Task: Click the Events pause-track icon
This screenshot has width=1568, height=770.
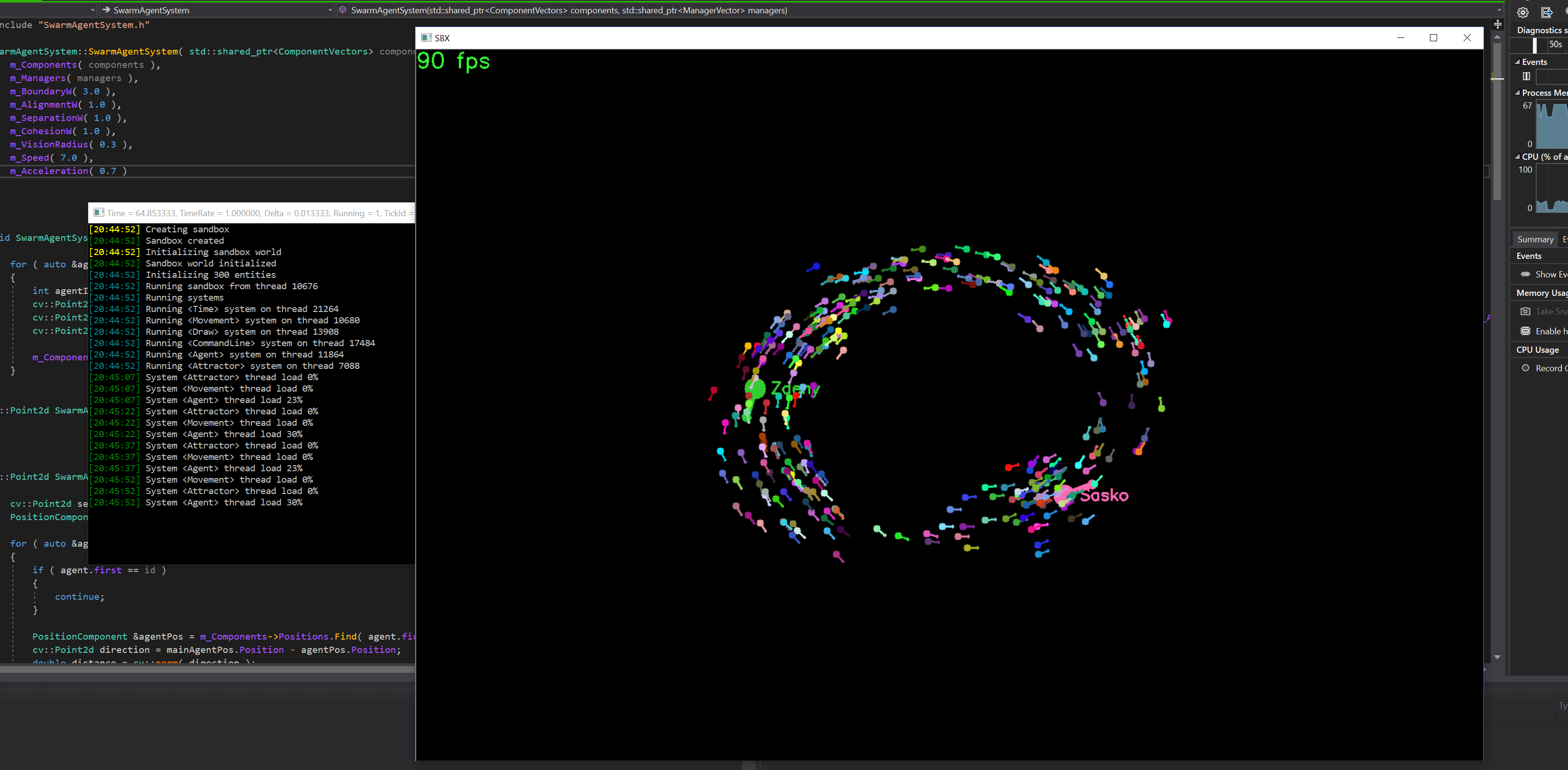Action: [x=1526, y=76]
